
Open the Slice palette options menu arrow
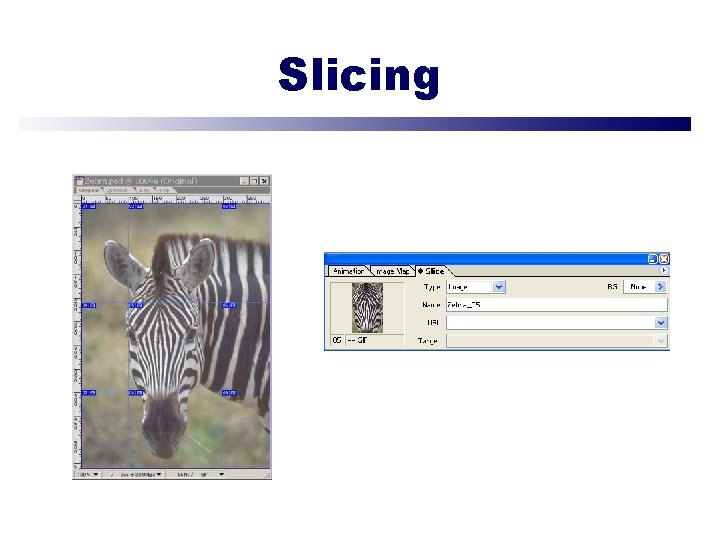pyautogui.click(x=663, y=270)
